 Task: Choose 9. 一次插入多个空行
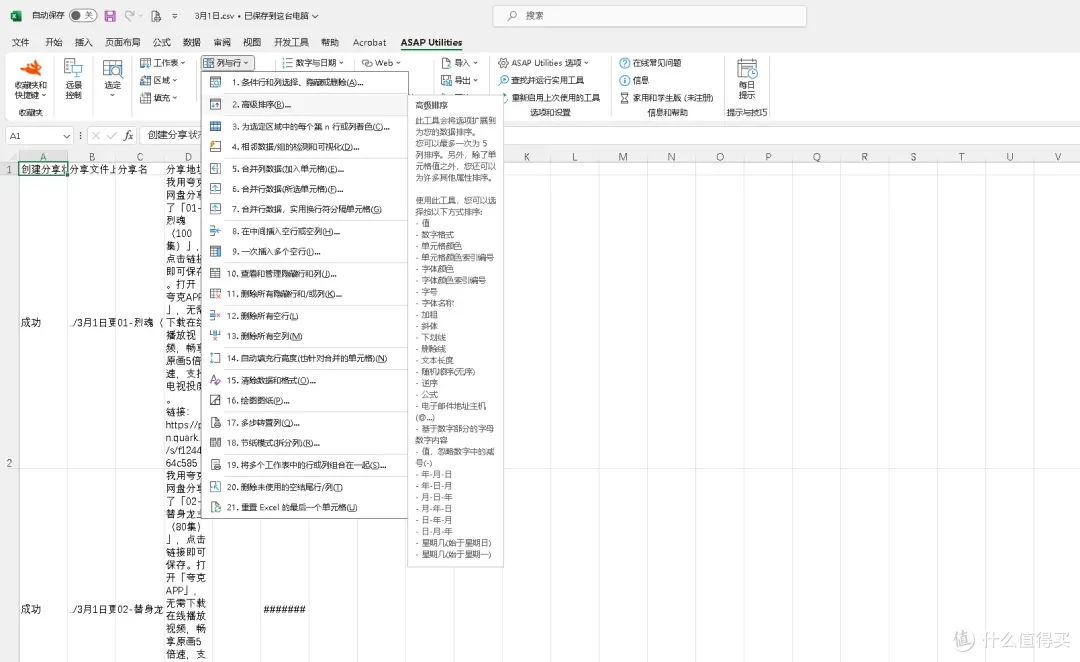point(305,251)
